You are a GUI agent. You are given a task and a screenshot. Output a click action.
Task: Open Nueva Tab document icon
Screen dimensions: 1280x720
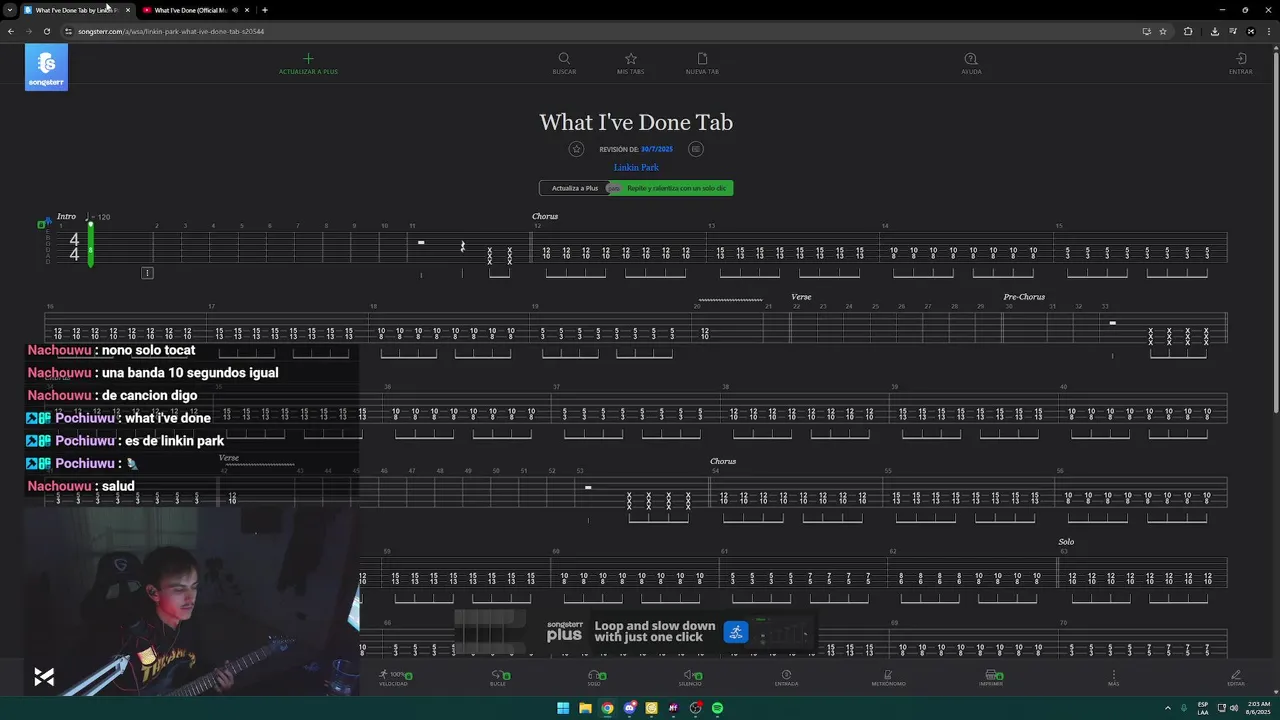(x=702, y=64)
